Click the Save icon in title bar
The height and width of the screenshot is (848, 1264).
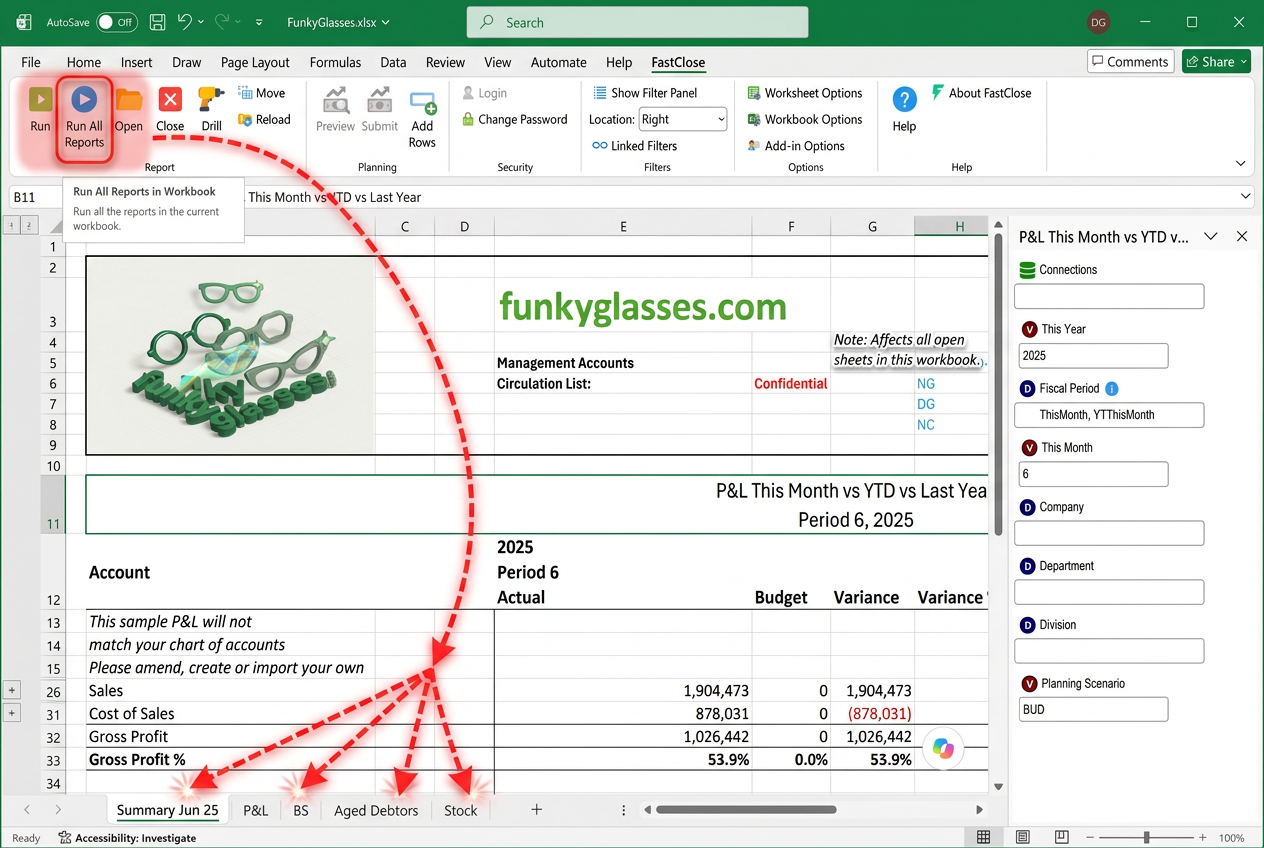pyautogui.click(x=157, y=22)
